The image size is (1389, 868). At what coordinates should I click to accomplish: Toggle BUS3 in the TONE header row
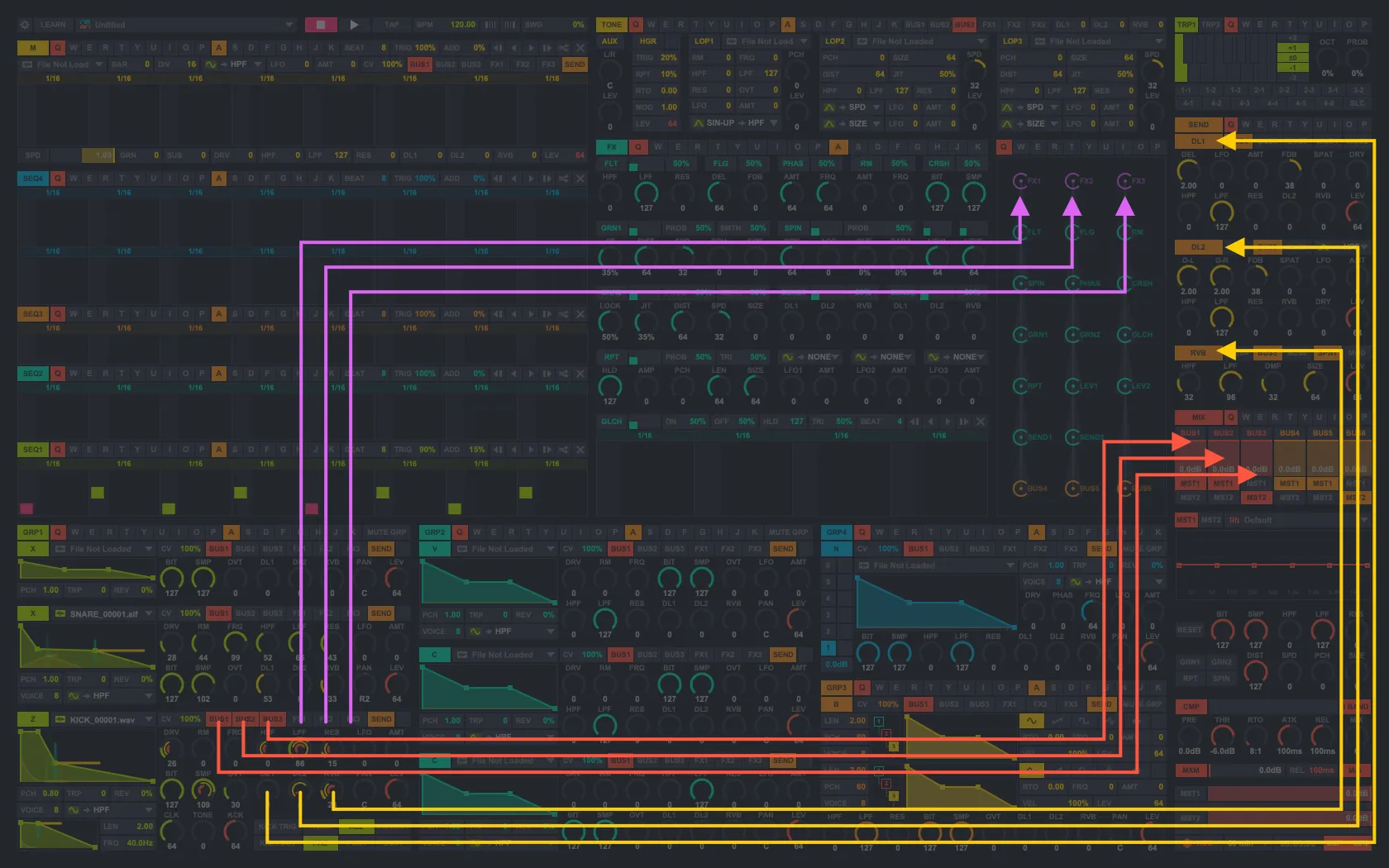[964, 25]
